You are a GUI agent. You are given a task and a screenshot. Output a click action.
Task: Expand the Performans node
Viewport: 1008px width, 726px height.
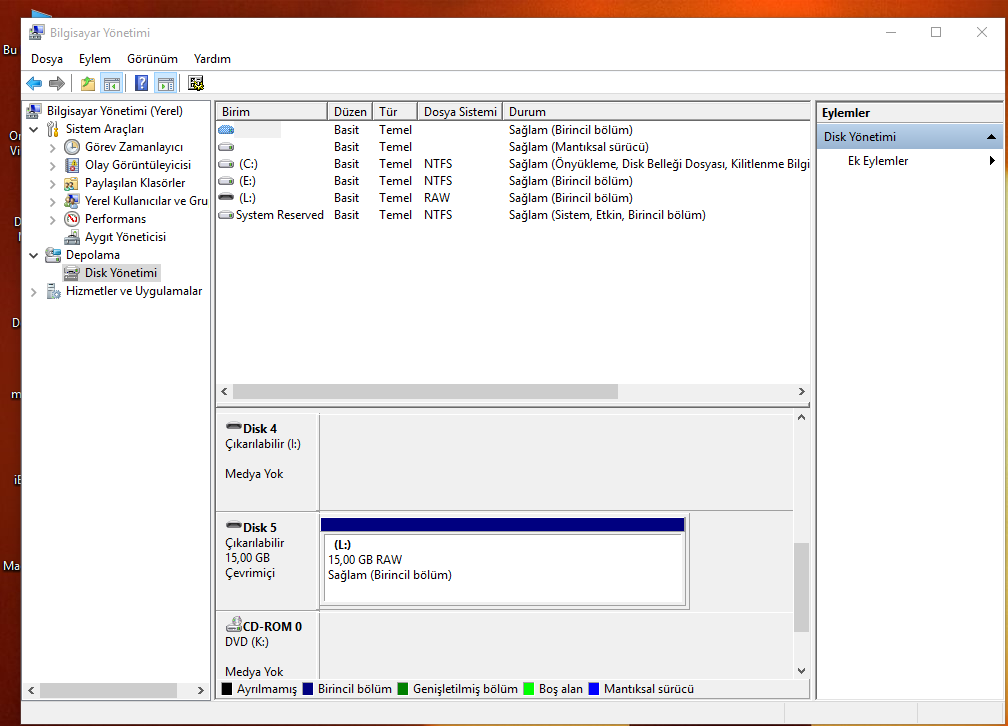point(53,220)
